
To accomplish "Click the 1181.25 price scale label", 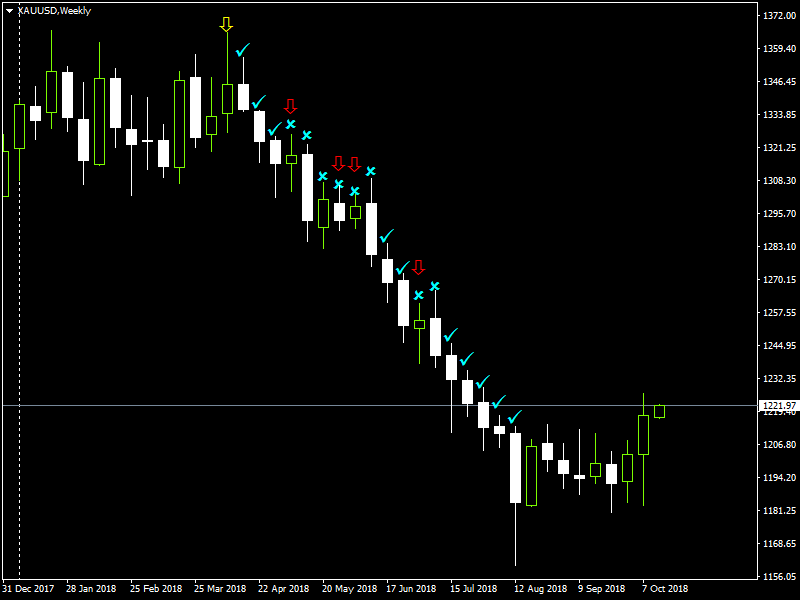I will (x=779, y=511).
